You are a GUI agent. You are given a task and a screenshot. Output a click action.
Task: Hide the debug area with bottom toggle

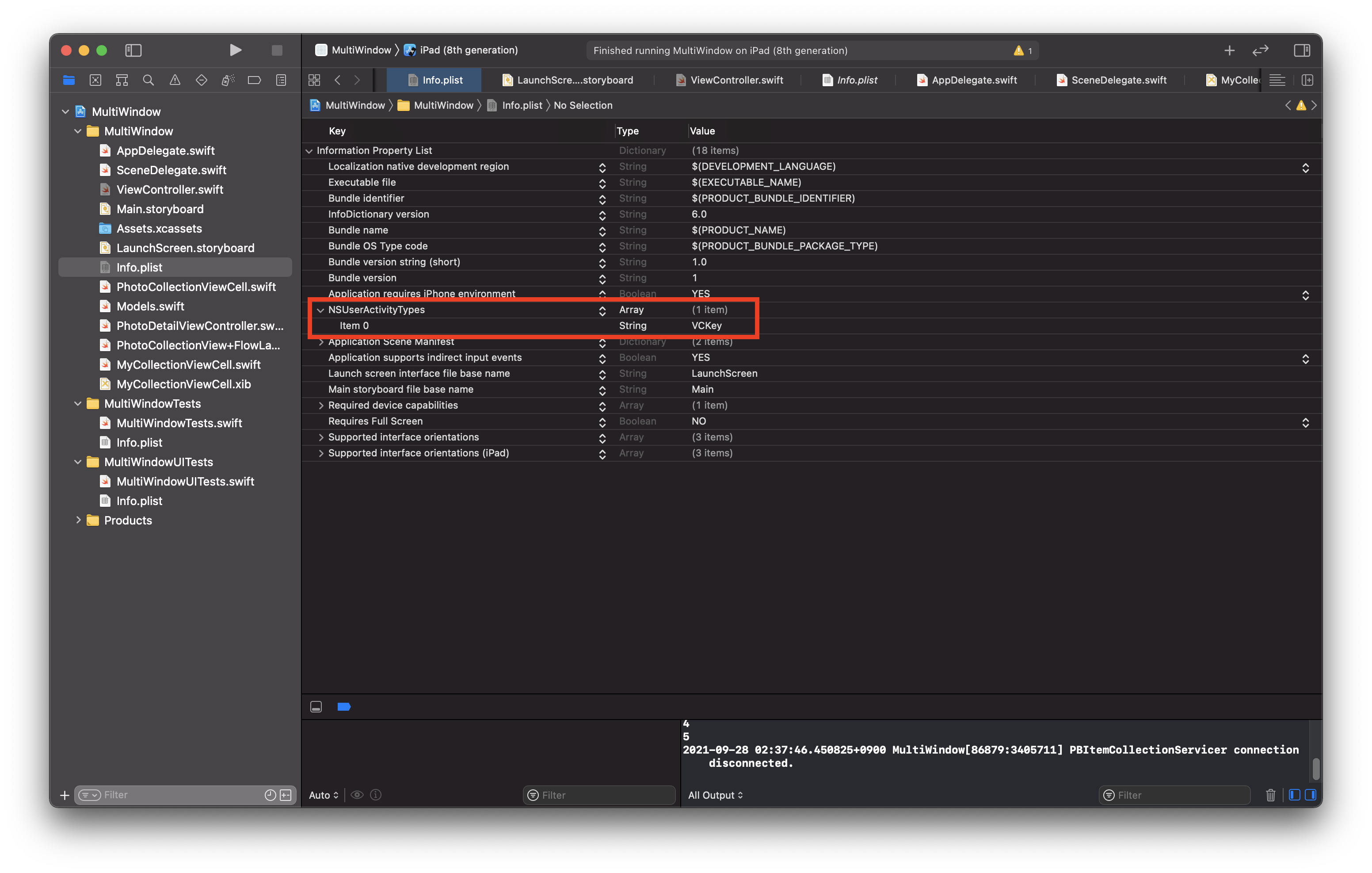[316, 707]
